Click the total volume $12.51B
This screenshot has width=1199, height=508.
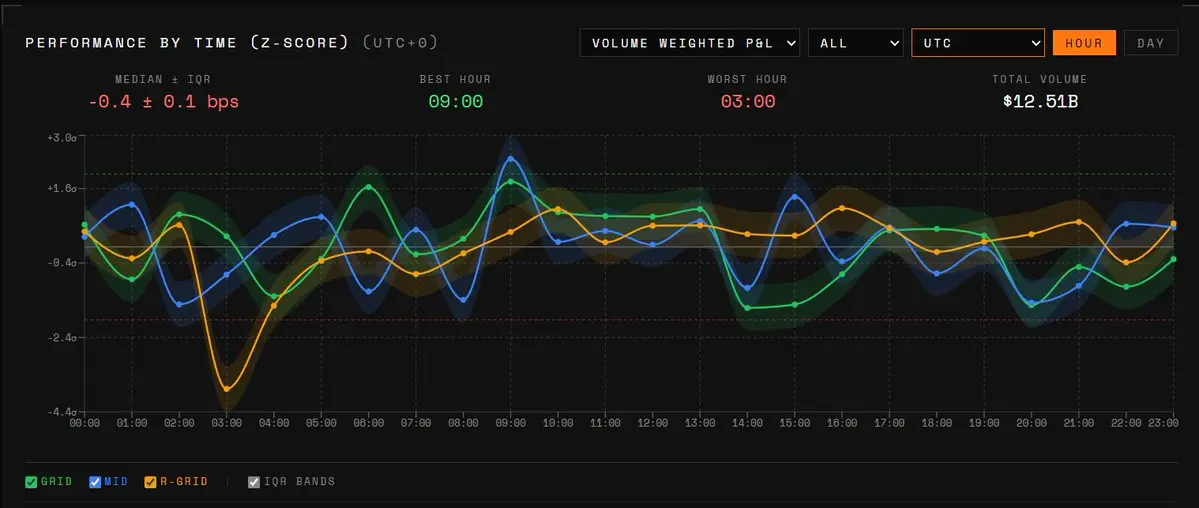[x=1040, y=102]
